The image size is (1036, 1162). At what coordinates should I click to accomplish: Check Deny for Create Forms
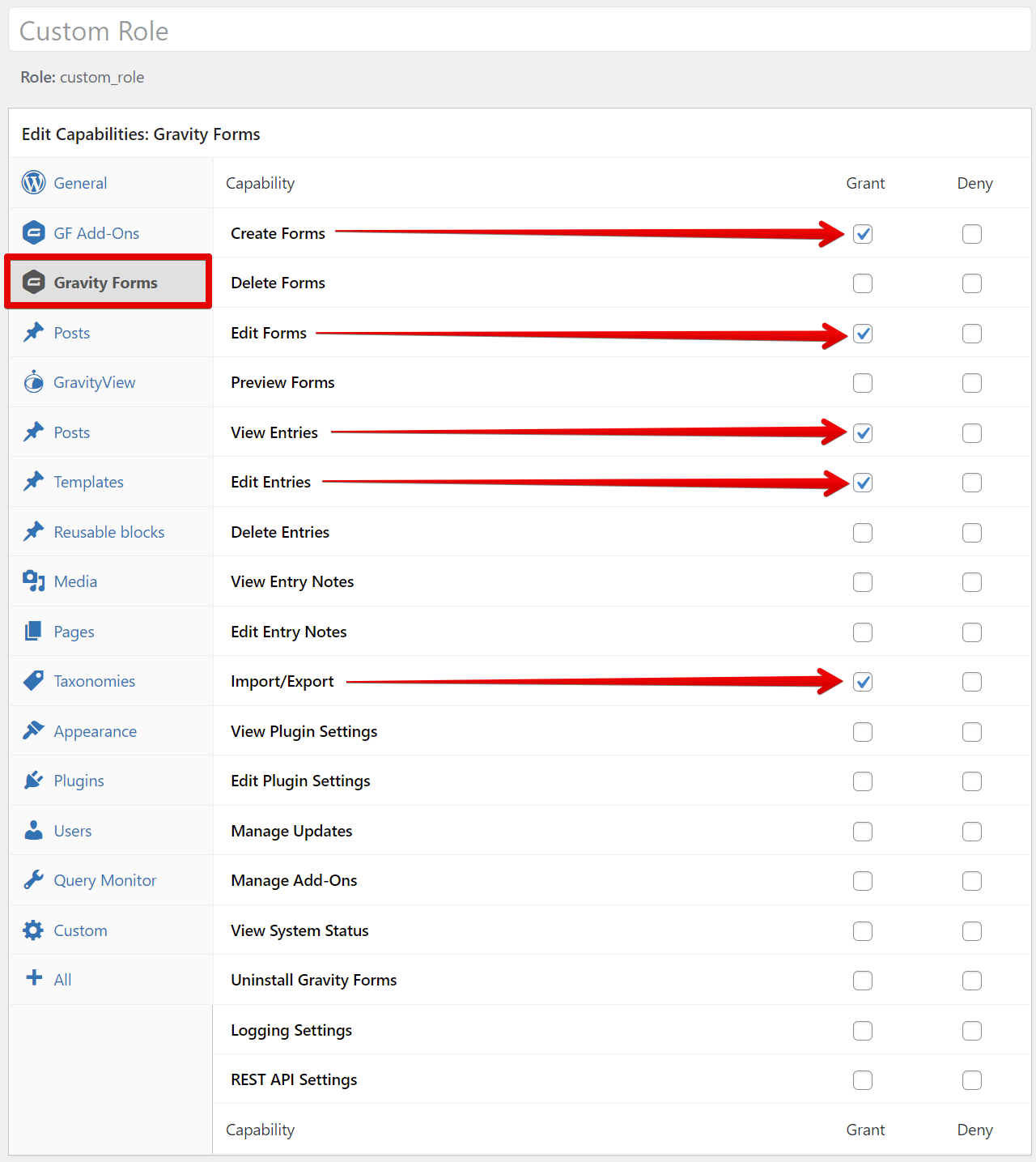point(972,234)
